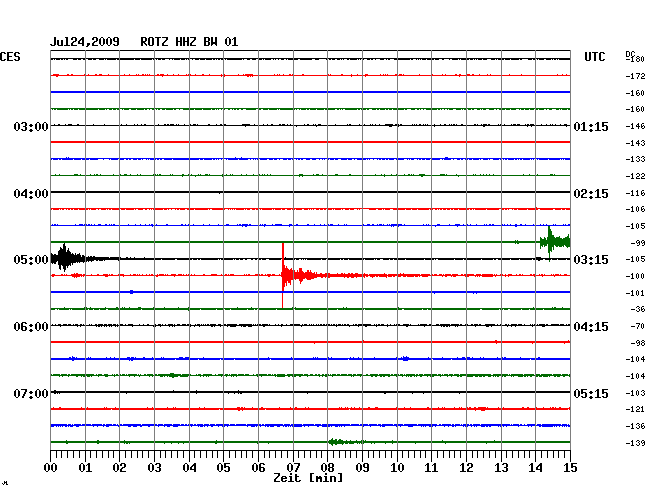Click the UTC column header
Viewport: 650px width, 494px height.
tap(594, 57)
